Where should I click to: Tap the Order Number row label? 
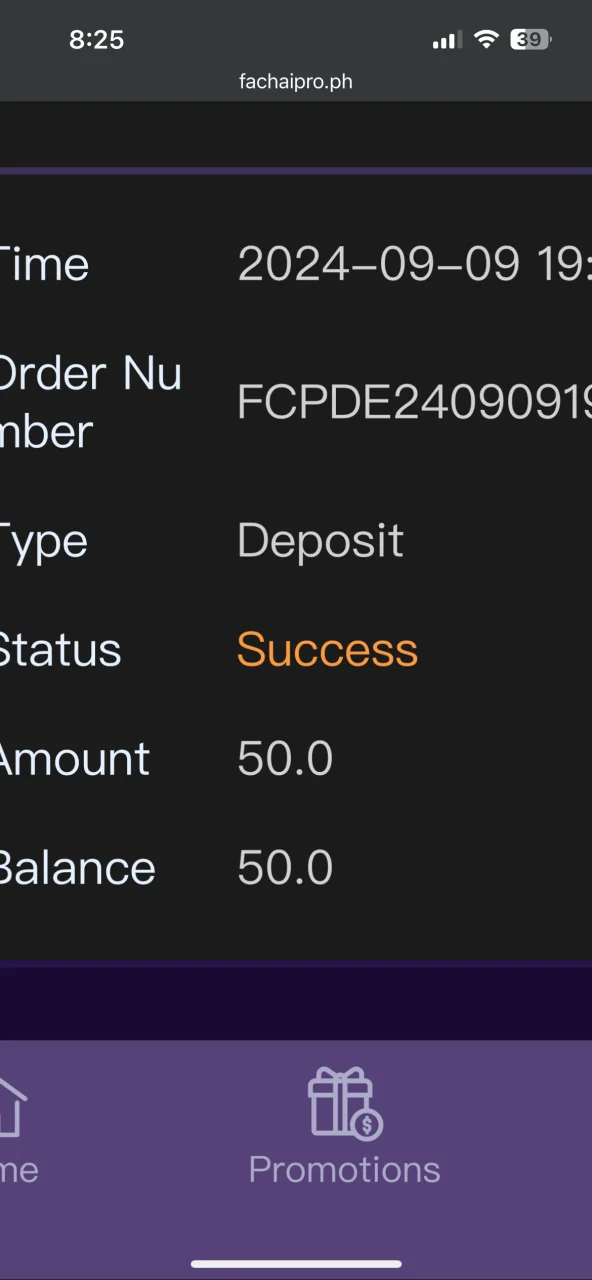pyautogui.click(x=90, y=403)
